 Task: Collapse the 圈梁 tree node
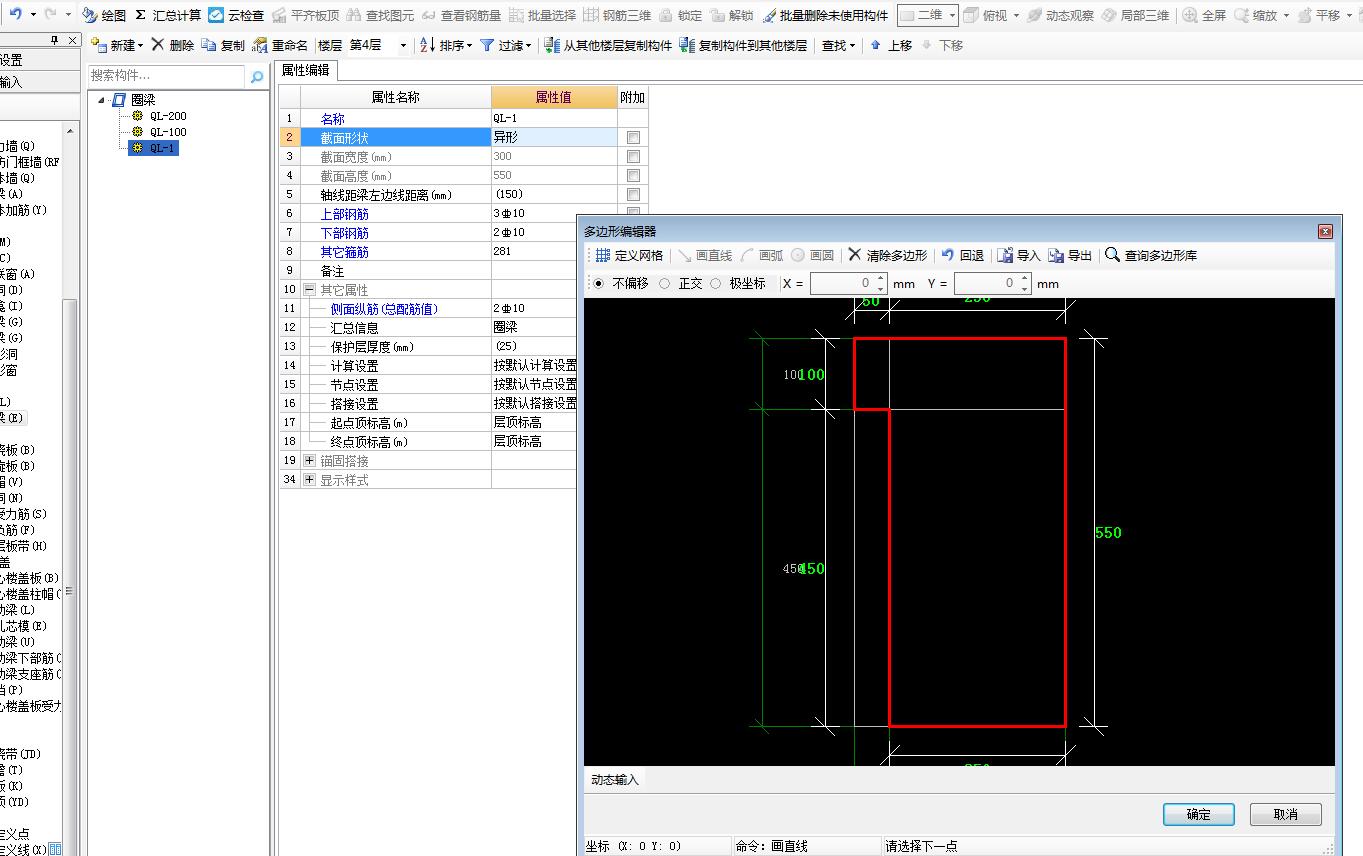(x=101, y=100)
